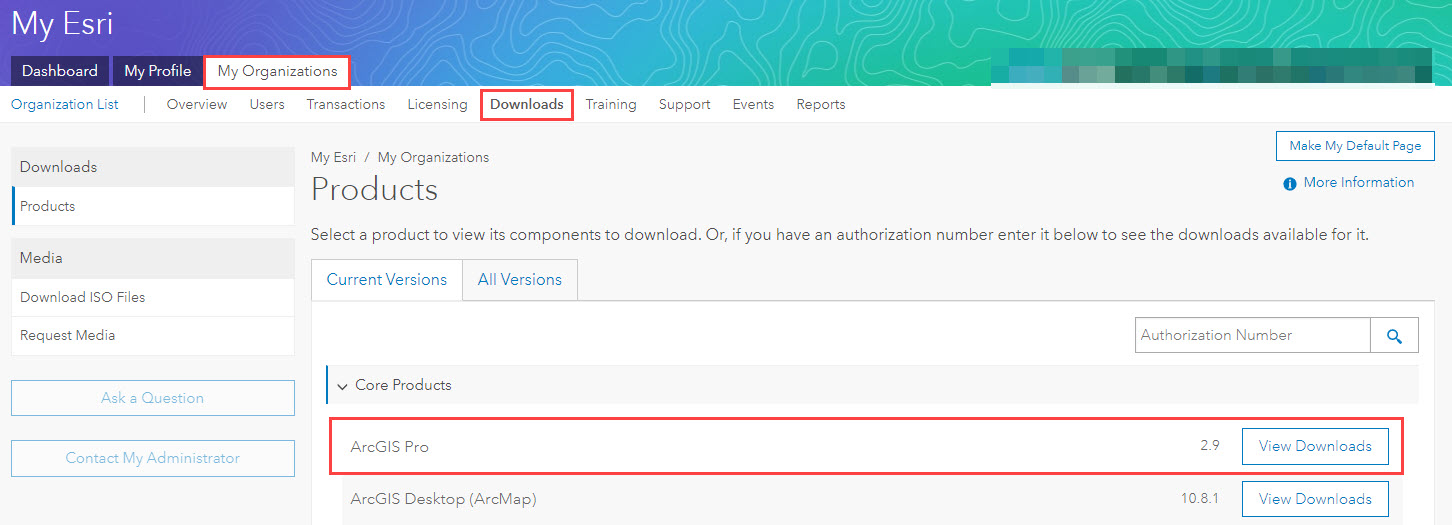1452x525 pixels.
Task: Click Make My Default Page button
Action: tap(1355, 146)
